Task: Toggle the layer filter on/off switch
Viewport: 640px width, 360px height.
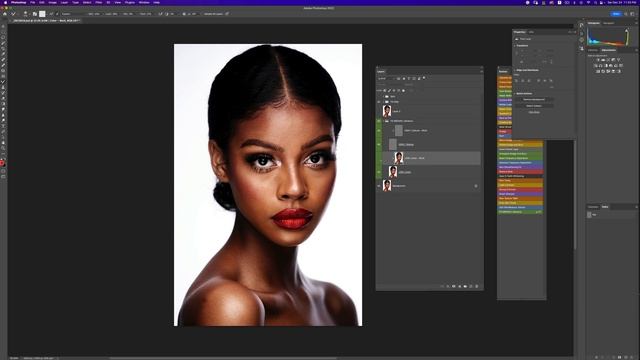Action: 424,78
